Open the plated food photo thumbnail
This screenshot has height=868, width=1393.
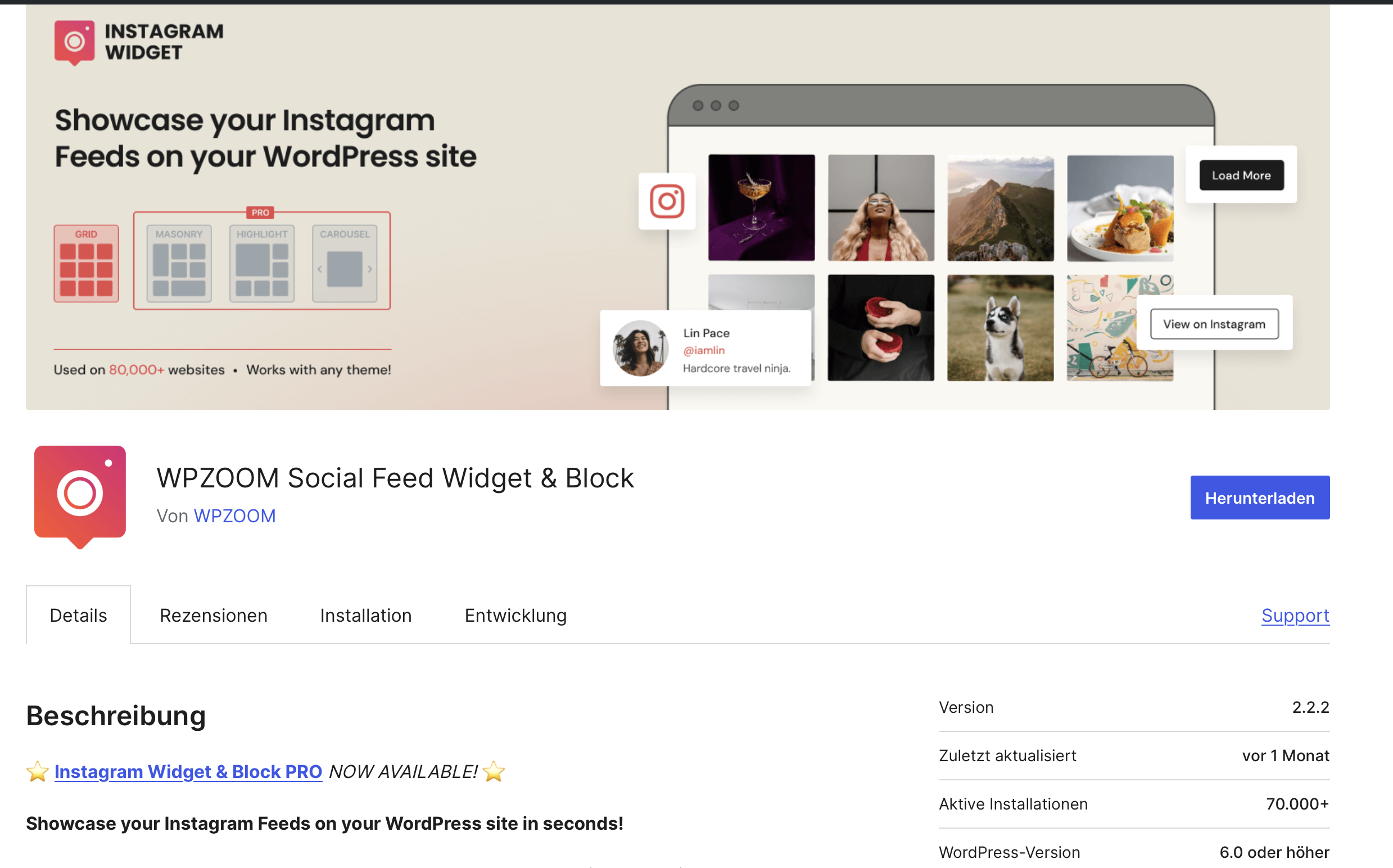click(1120, 207)
